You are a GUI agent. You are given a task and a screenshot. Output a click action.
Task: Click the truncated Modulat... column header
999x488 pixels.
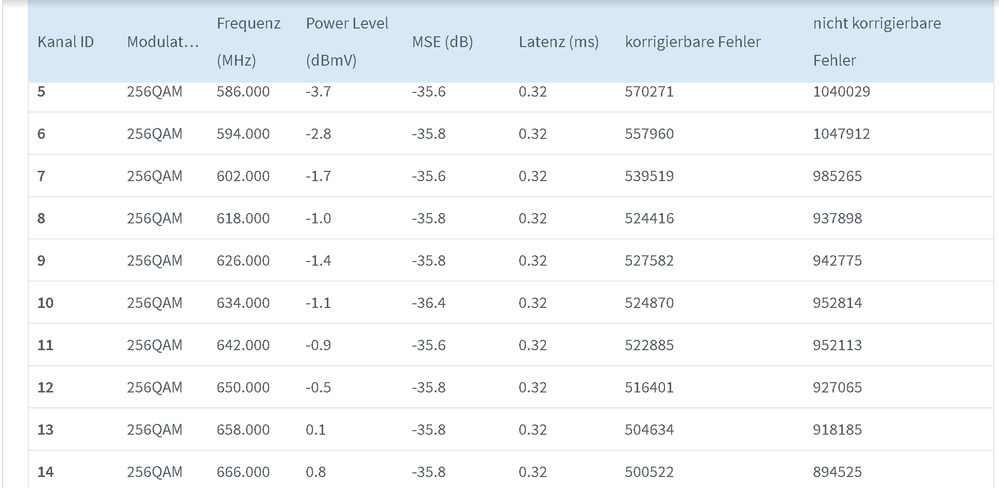tap(162, 42)
